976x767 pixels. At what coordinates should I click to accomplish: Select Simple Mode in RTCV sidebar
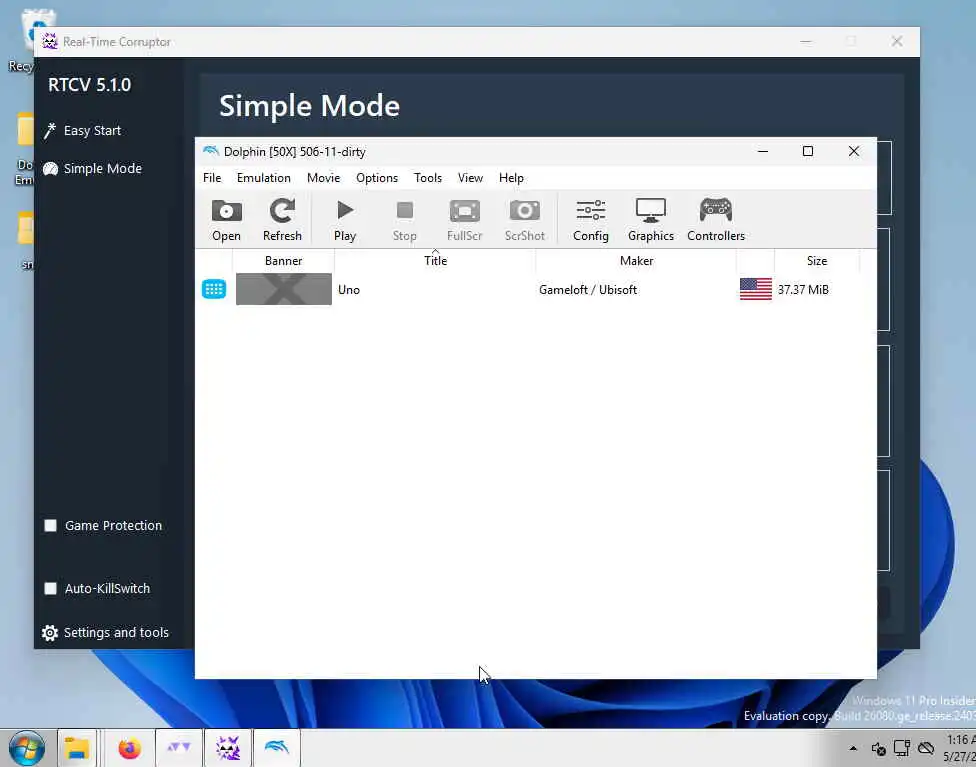coord(92,169)
